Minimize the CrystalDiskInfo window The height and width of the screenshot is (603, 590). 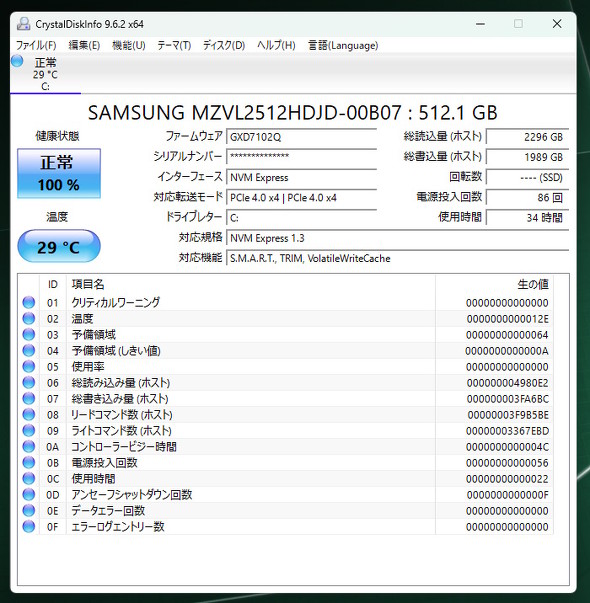(480, 24)
